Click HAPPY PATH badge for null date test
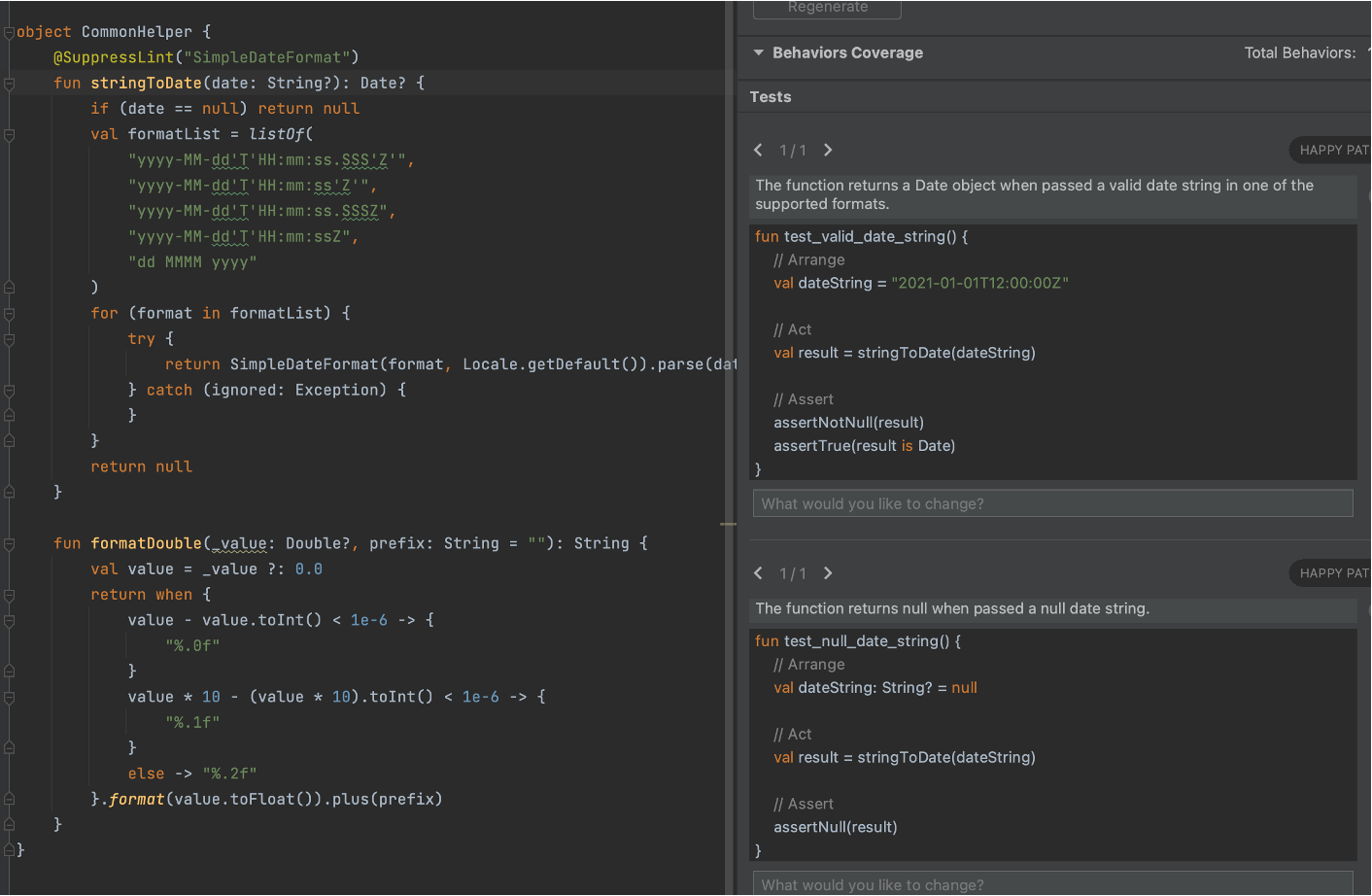Image resolution: width=1372 pixels, height=896 pixels. [1333, 573]
